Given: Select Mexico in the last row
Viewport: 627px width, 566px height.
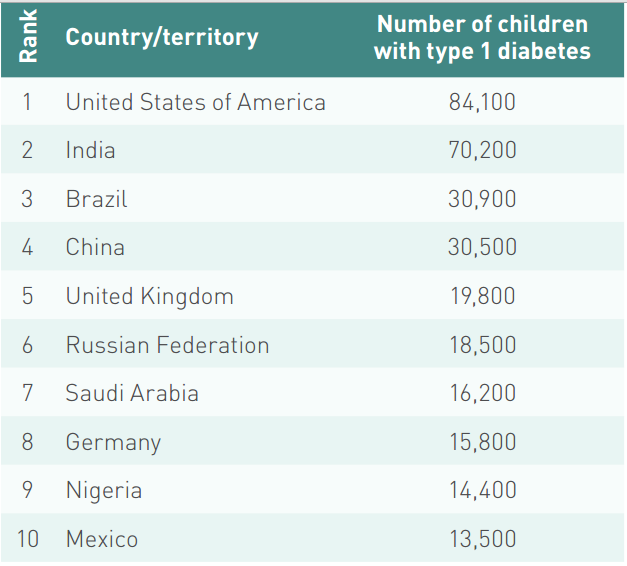Looking at the screenshot, I should click(x=102, y=539).
